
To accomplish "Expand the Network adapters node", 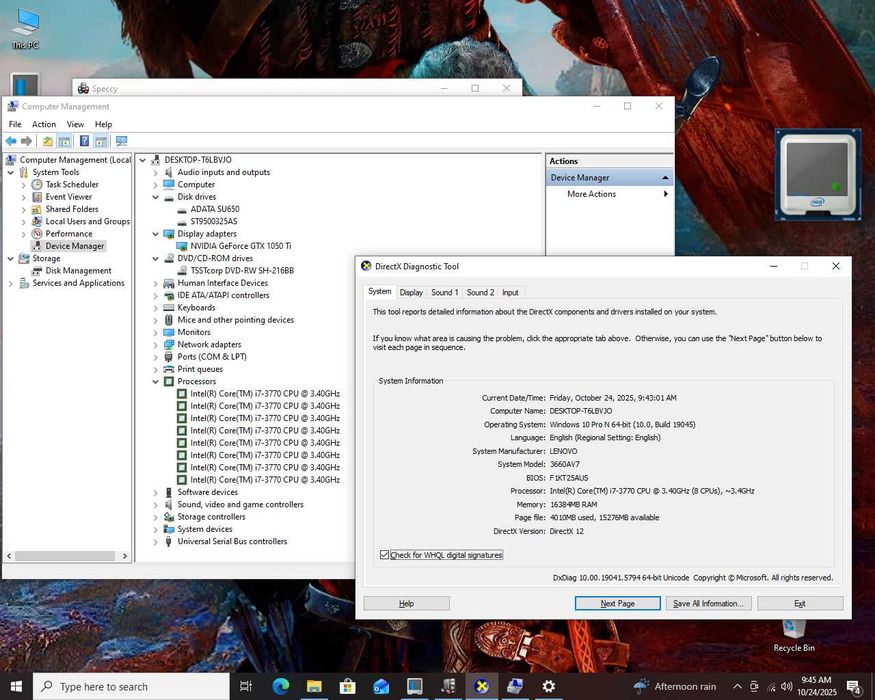I will coord(156,345).
